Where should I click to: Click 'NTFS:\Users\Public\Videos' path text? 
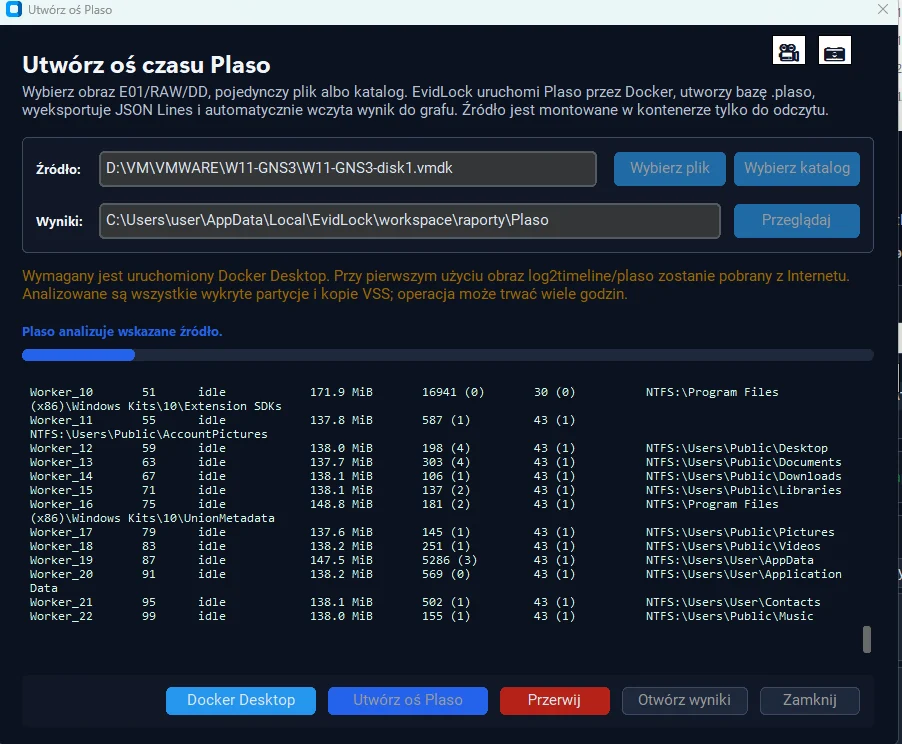(733, 547)
